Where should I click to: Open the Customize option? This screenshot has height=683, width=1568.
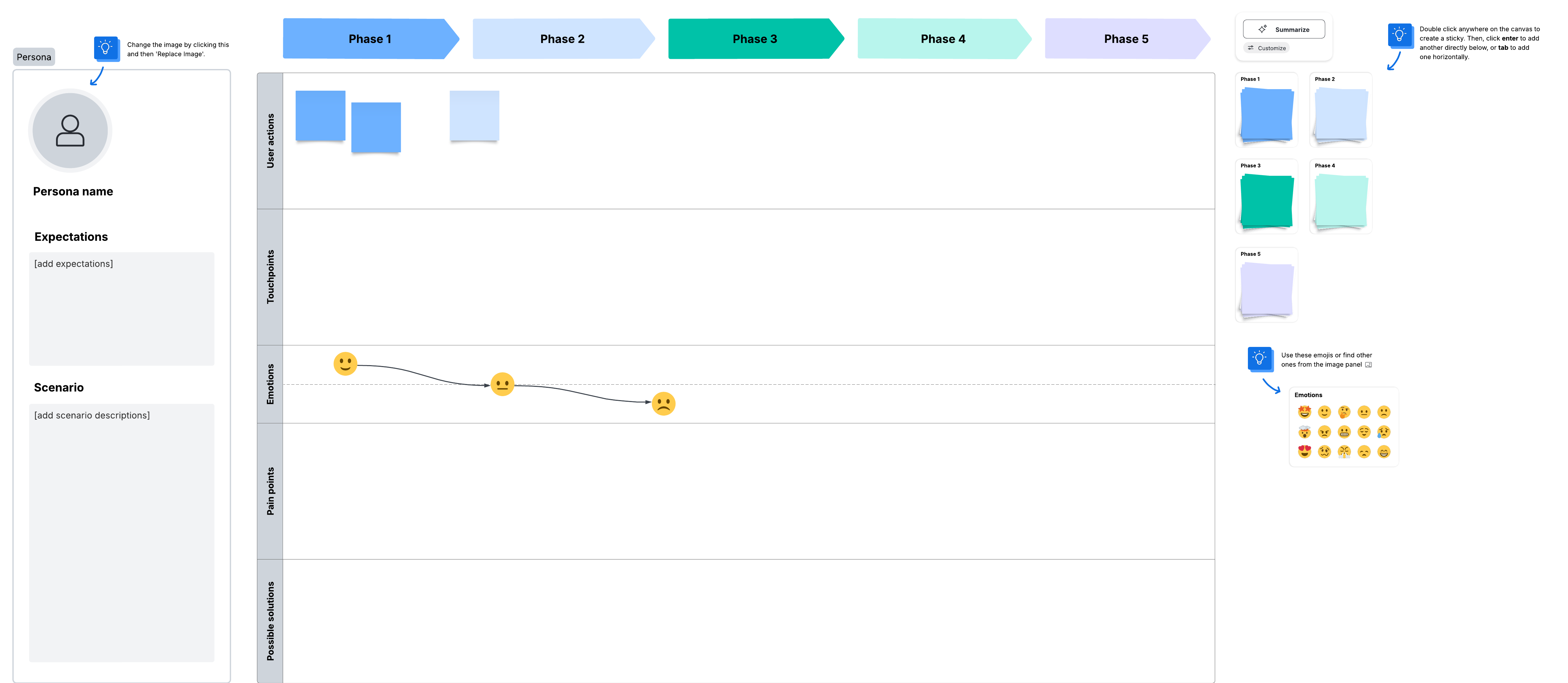click(1267, 48)
